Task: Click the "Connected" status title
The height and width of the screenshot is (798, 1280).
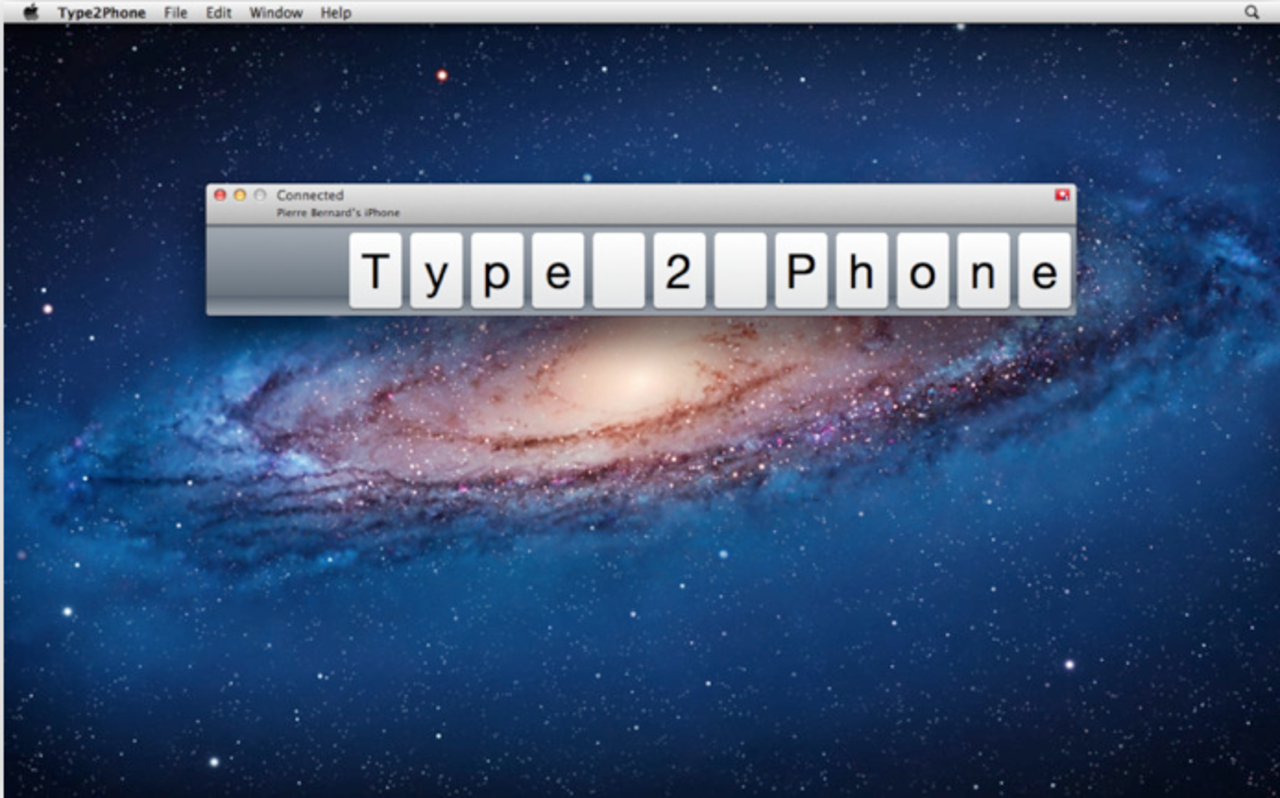Action: click(309, 195)
